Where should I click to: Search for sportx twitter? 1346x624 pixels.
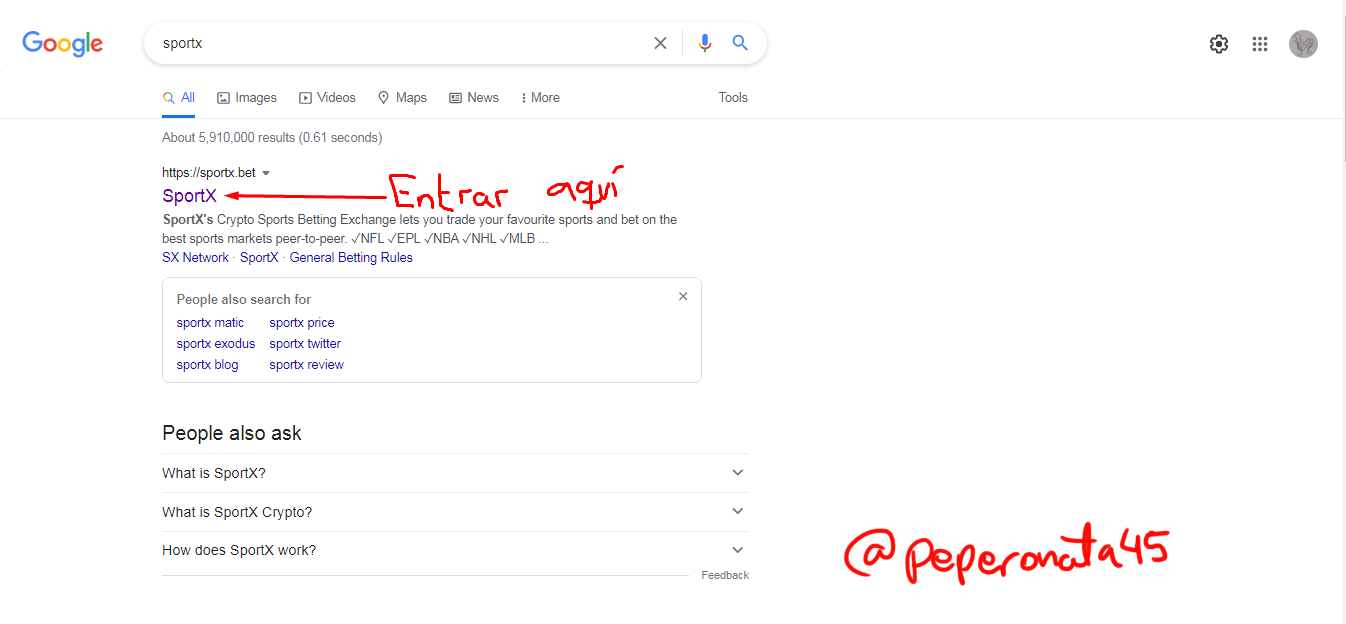pos(305,344)
